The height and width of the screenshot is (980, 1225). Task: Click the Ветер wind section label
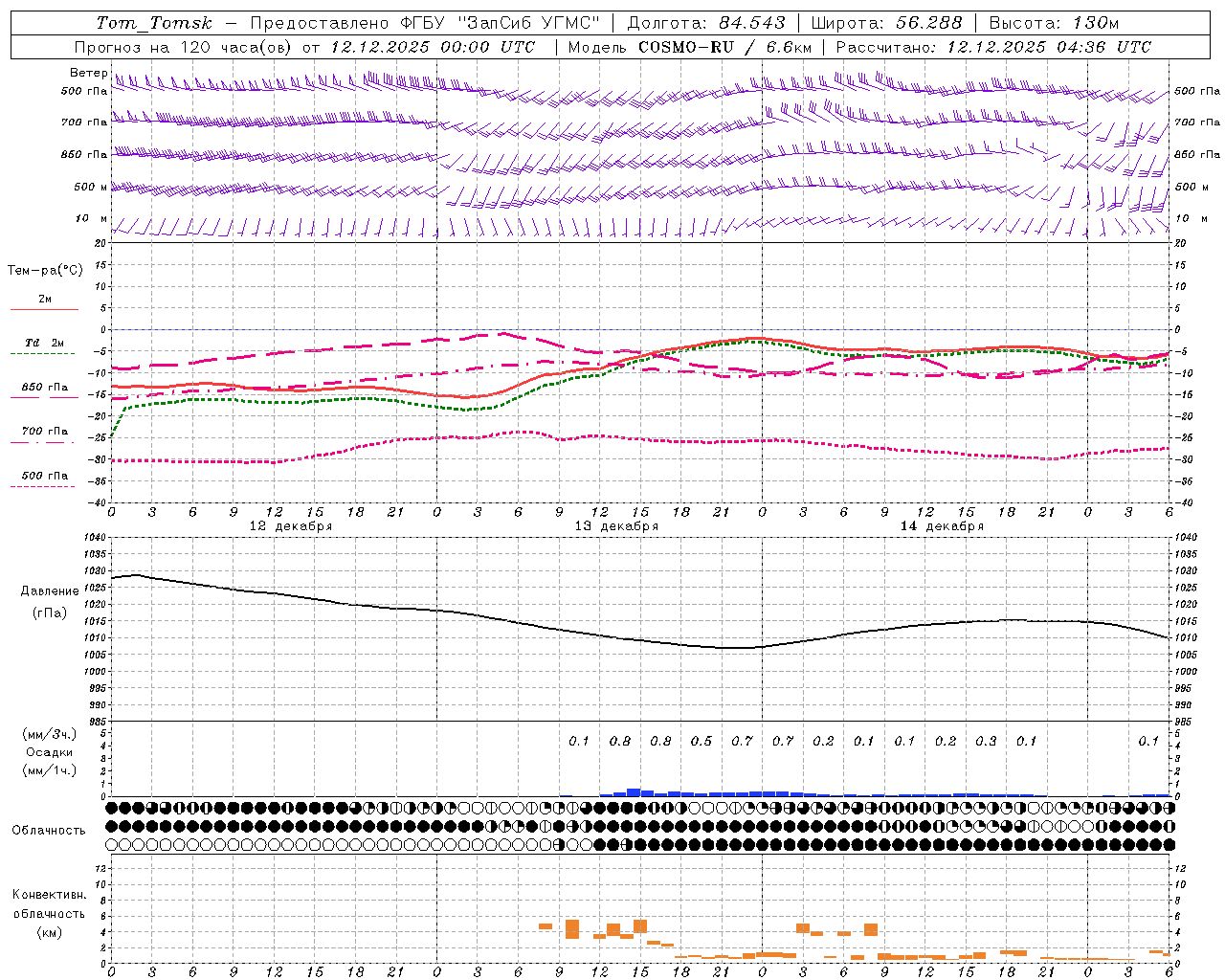tap(88, 73)
